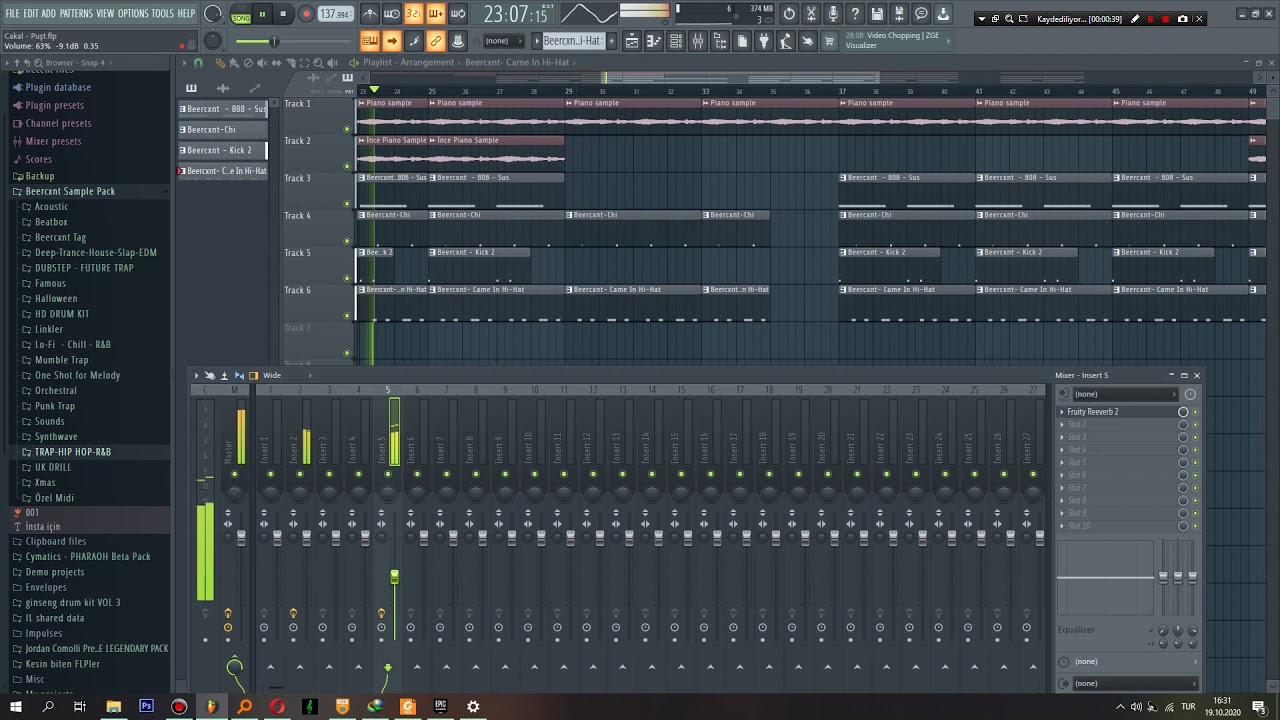The image size is (1280, 720).
Task: Select the playlist mute tool icon
Action: pos(262,63)
